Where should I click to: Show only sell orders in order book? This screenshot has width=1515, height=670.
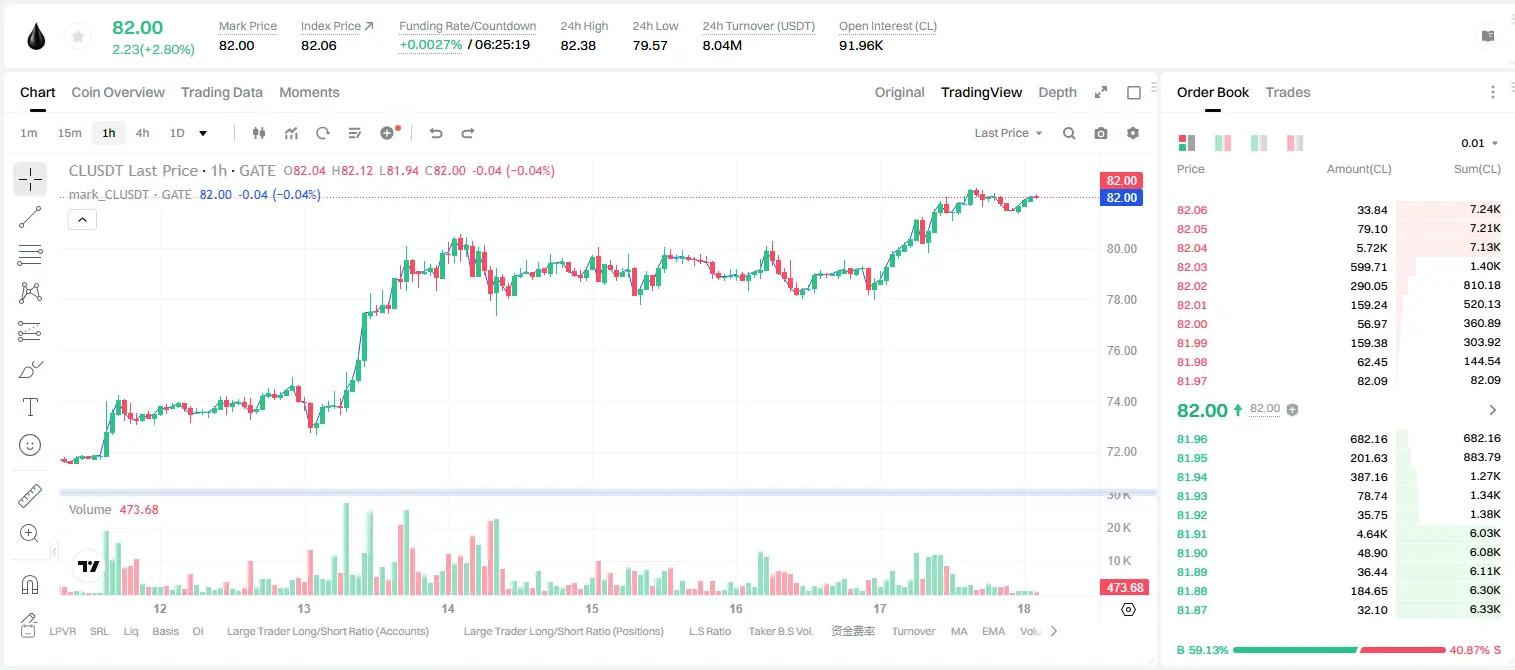1295,143
